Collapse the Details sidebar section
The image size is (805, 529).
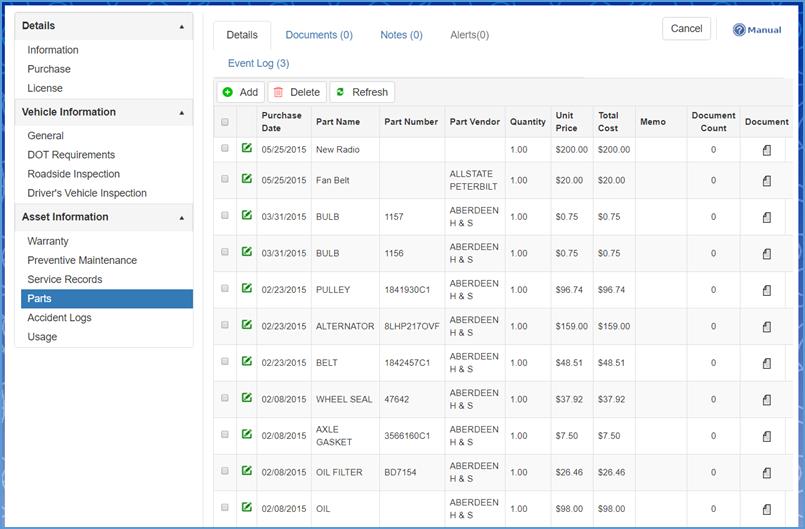(x=181, y=27)
